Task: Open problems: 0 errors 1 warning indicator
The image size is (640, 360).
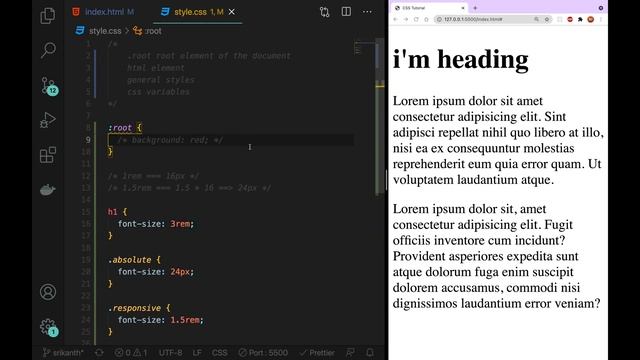Action: [131, 353]
